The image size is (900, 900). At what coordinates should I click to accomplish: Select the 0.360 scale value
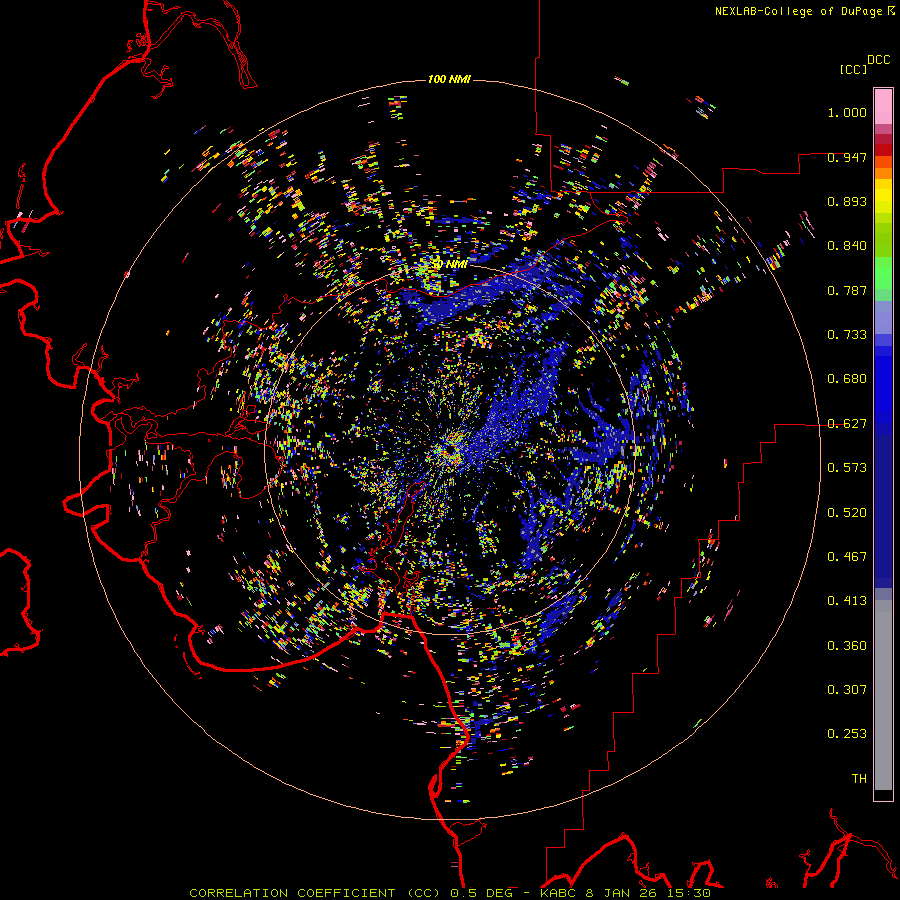(x=847, y=646)
